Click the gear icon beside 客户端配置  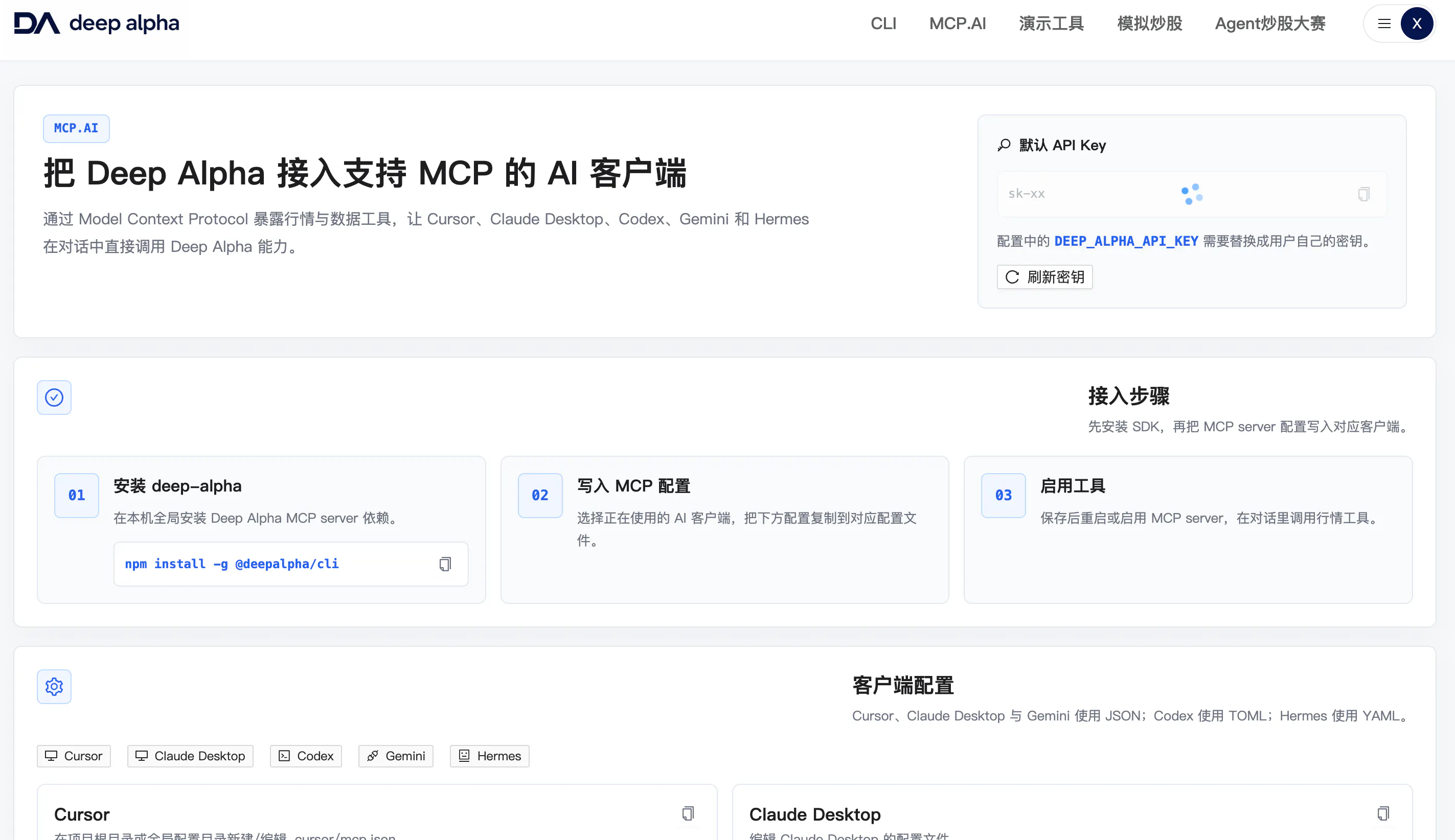pyautogui.click(x=54, y=687)
